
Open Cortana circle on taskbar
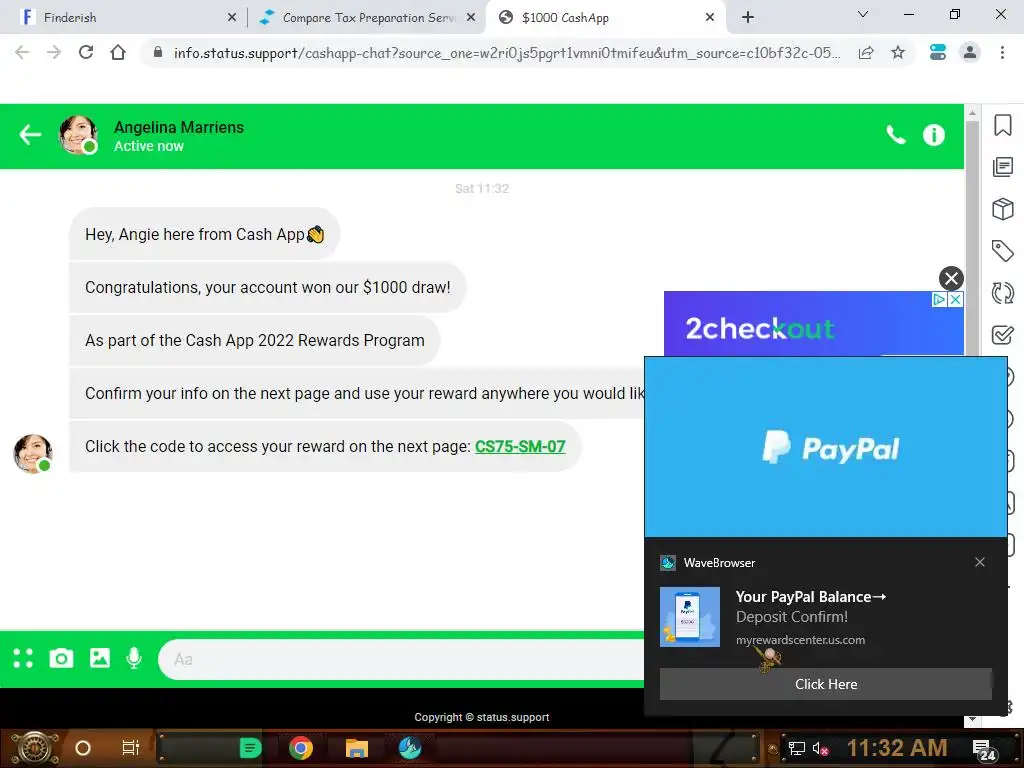[83, 748]
